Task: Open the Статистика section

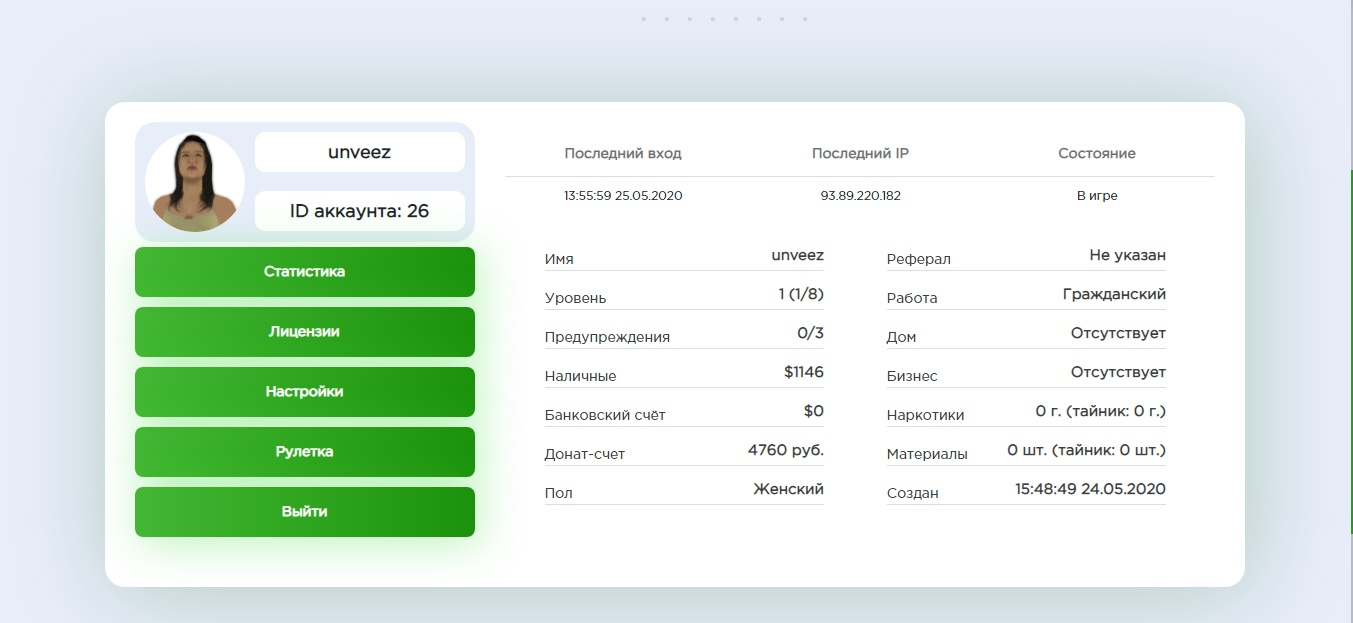Action: click(305, 272)
